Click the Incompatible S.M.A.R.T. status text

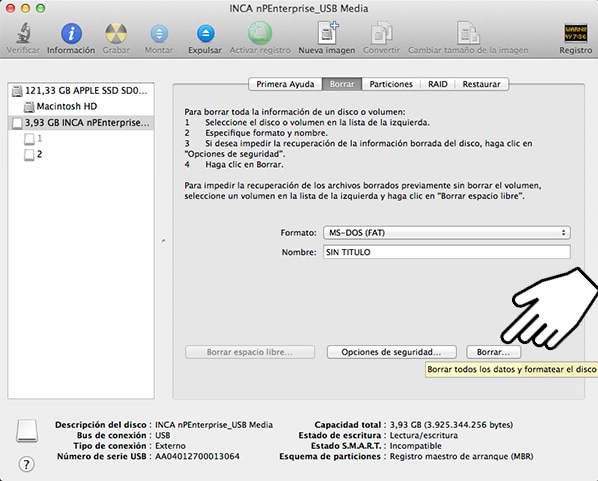(x=415, y=446)
